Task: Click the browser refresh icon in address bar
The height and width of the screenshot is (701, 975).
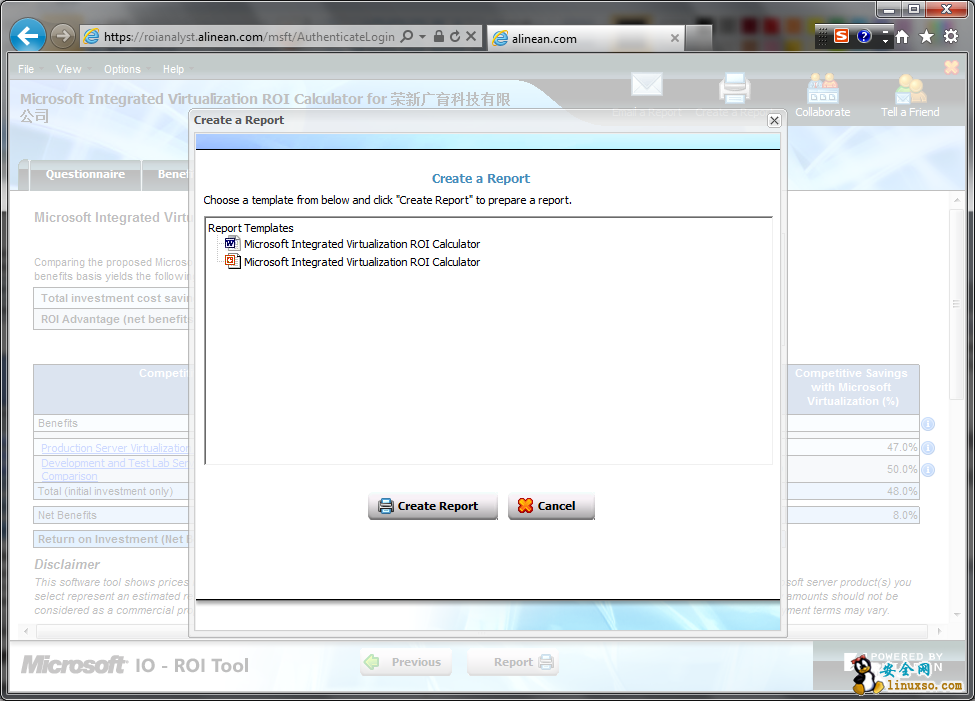Action: [455, 37]
